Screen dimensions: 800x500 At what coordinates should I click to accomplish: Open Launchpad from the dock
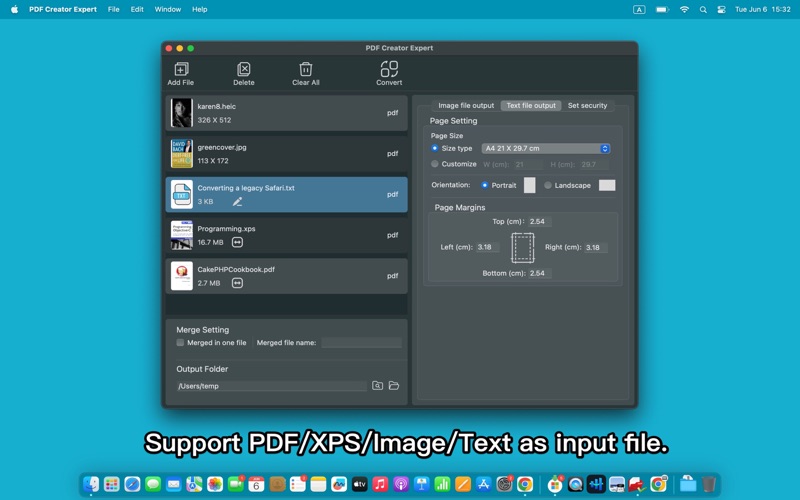pyautogui.click(x=112, y=484)
